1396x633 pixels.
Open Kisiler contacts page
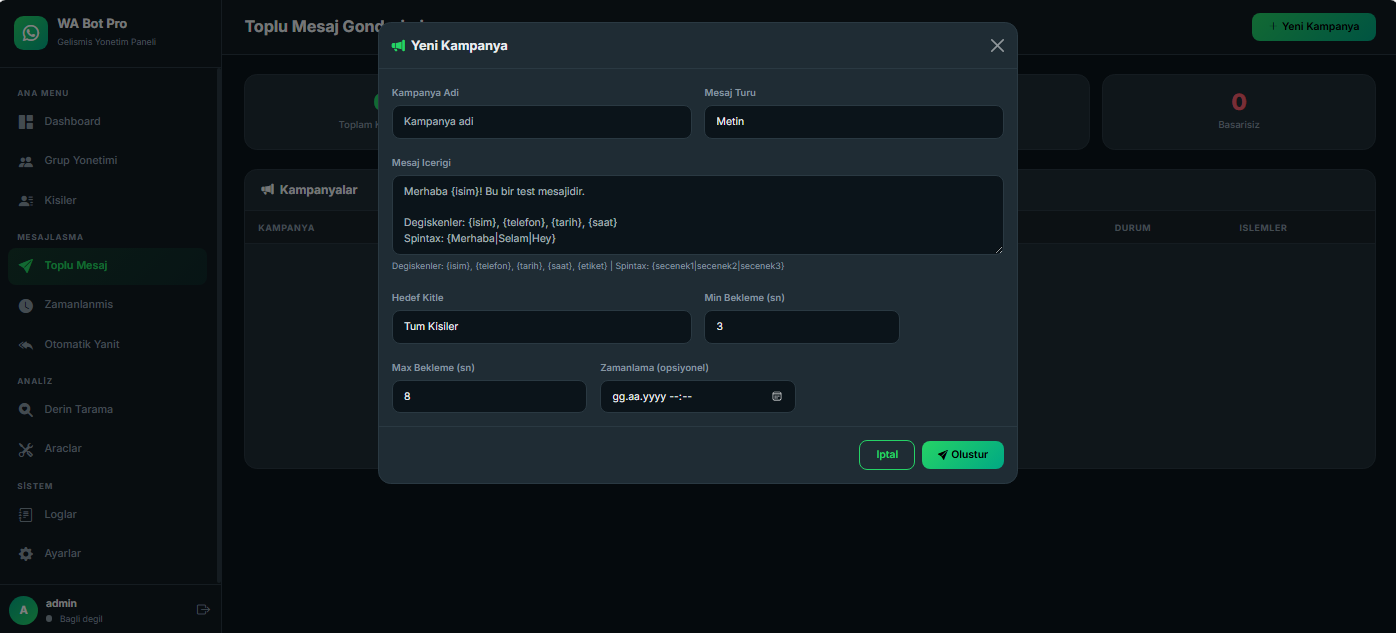click(60, 201)
